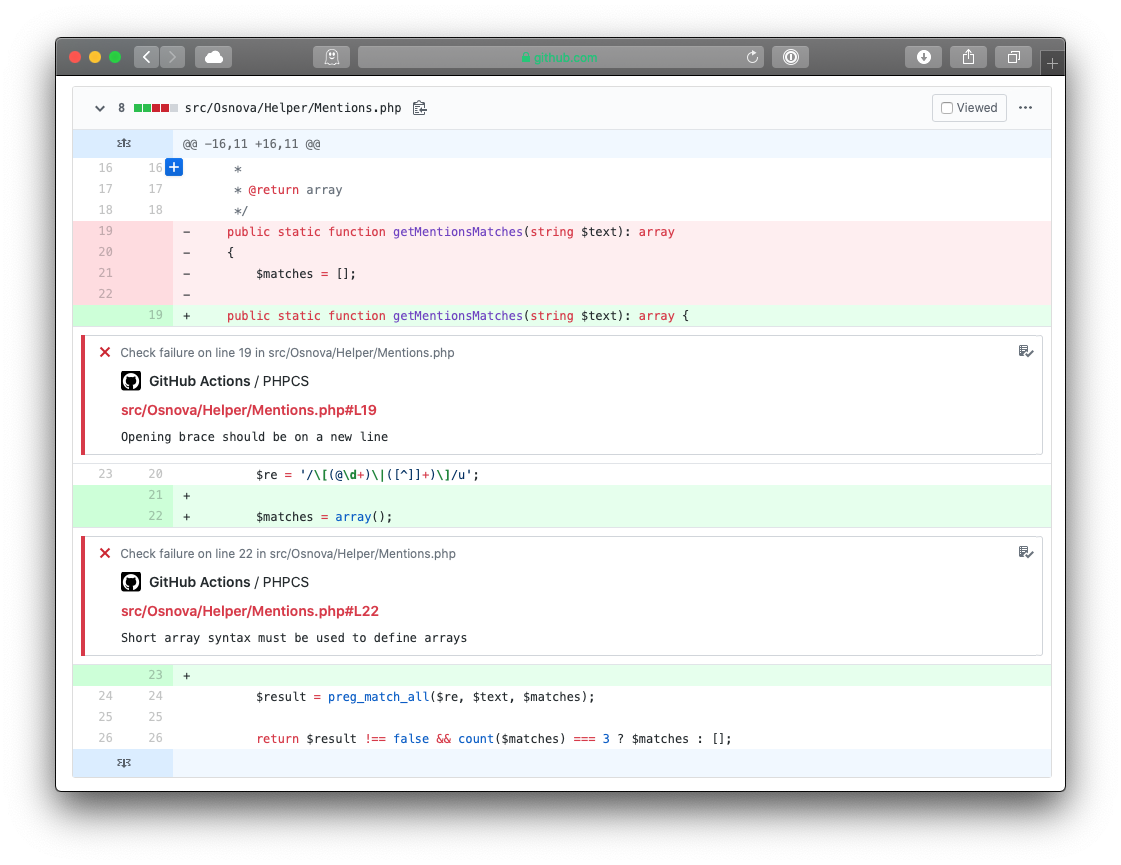The height and width of the screenshot is (865, 1121).
Task: Open iCloud tabs cloud icon
Action: (214, 57)
